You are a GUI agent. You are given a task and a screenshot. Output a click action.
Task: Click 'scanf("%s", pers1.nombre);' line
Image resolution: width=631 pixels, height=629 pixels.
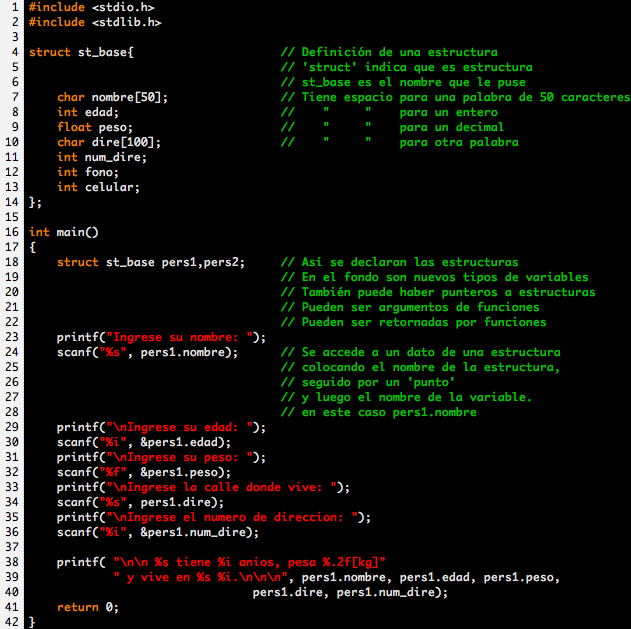(147, 352)
